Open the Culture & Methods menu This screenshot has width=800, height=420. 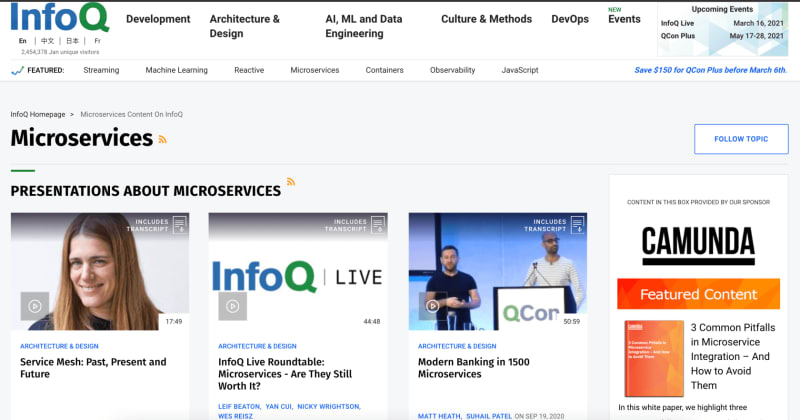(486, 19)
